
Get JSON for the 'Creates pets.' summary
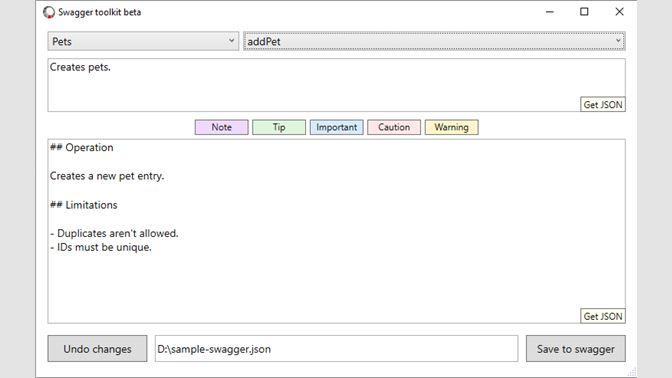pos(603,105)
